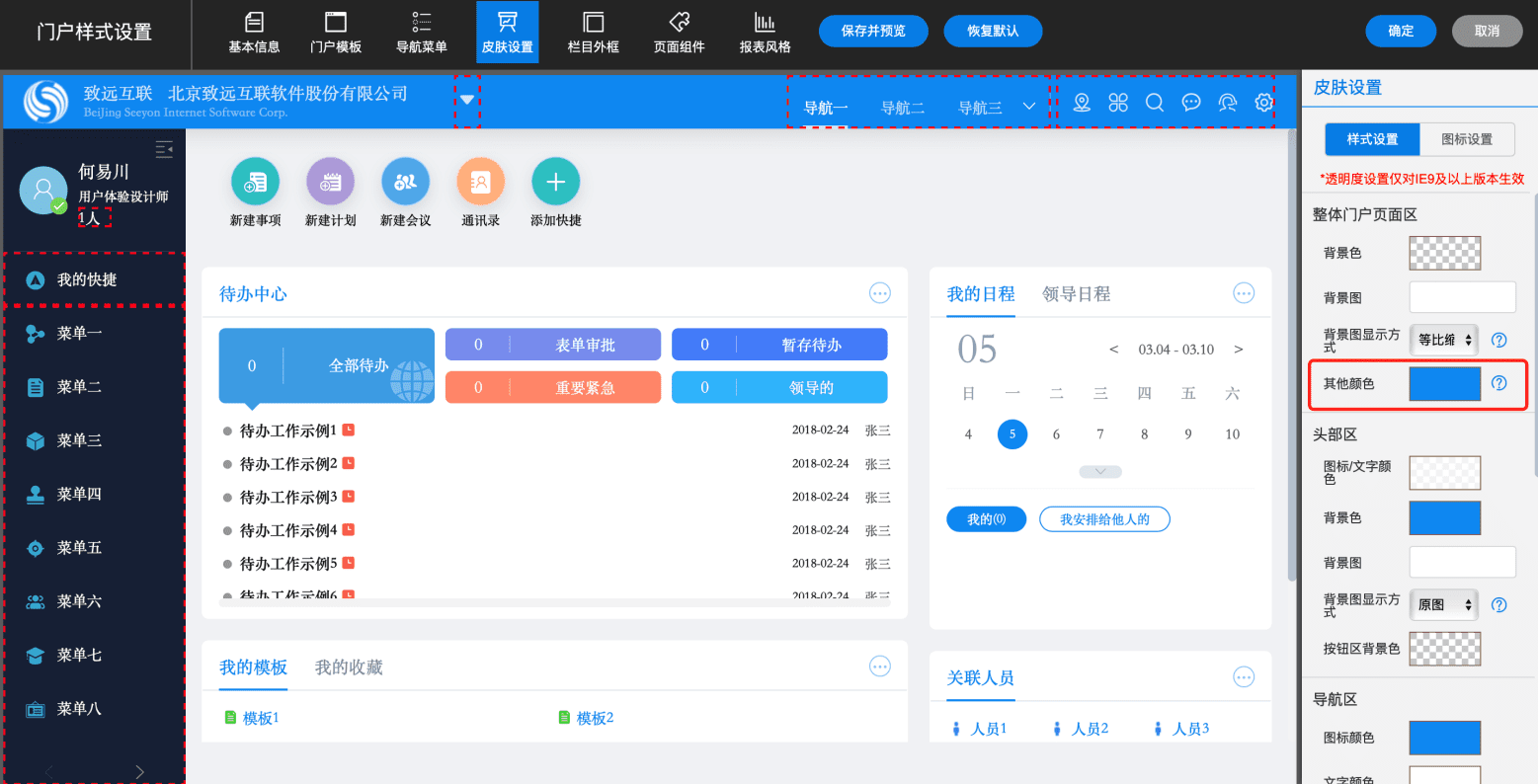Switch to the 我的收藏 tab
The width and height of the screenshot is (1538, 784).
tap(349, 667)
